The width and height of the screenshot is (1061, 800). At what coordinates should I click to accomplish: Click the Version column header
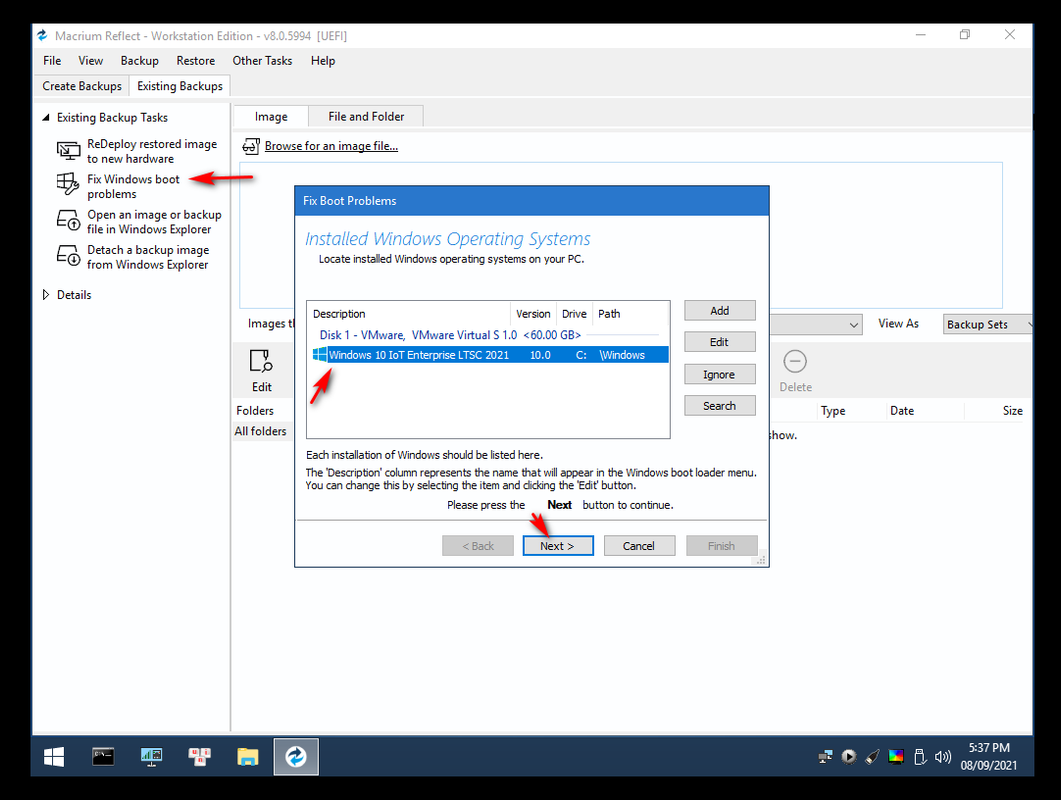click(533, 314)
